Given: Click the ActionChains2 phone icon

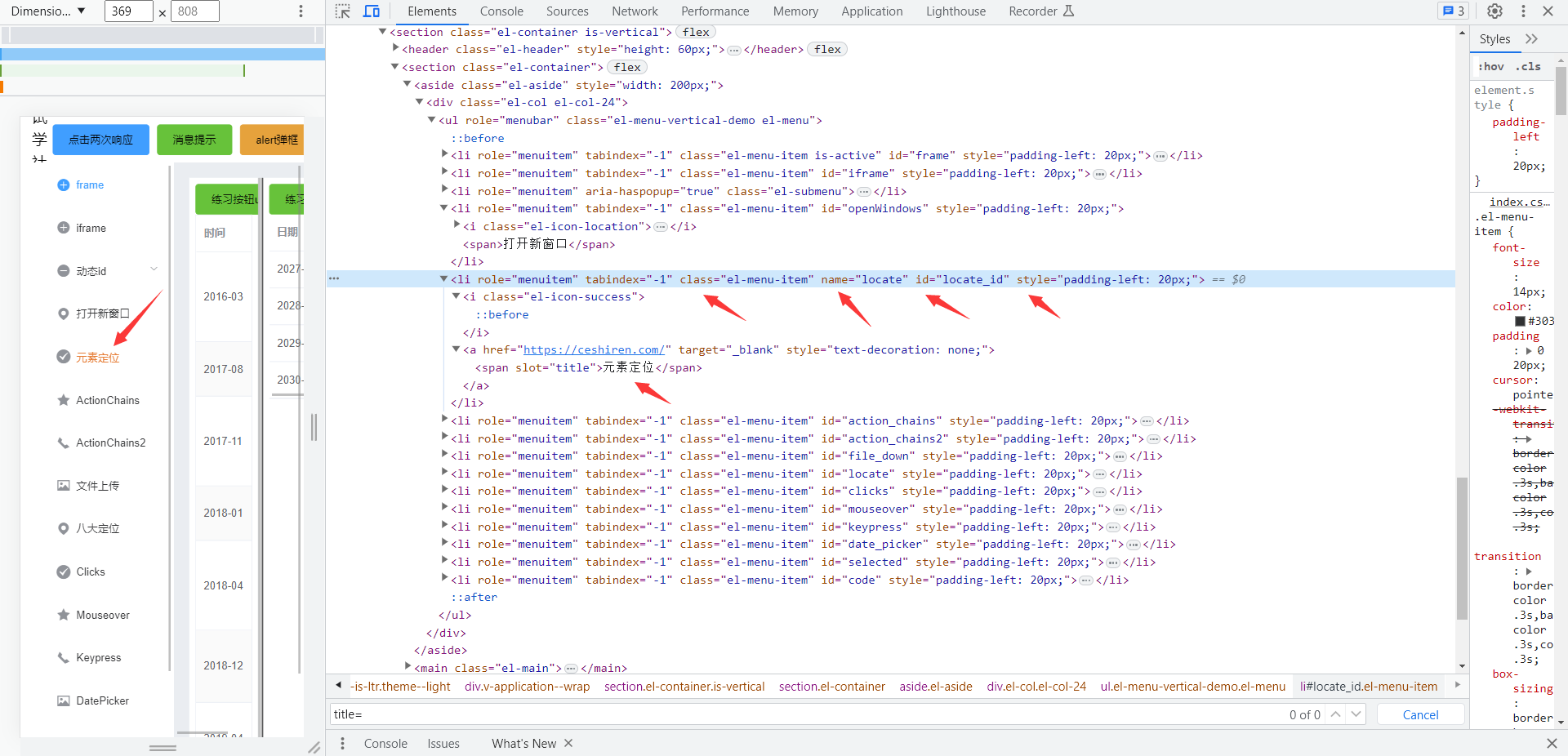Looking at the screenshot, I should 63,442.
